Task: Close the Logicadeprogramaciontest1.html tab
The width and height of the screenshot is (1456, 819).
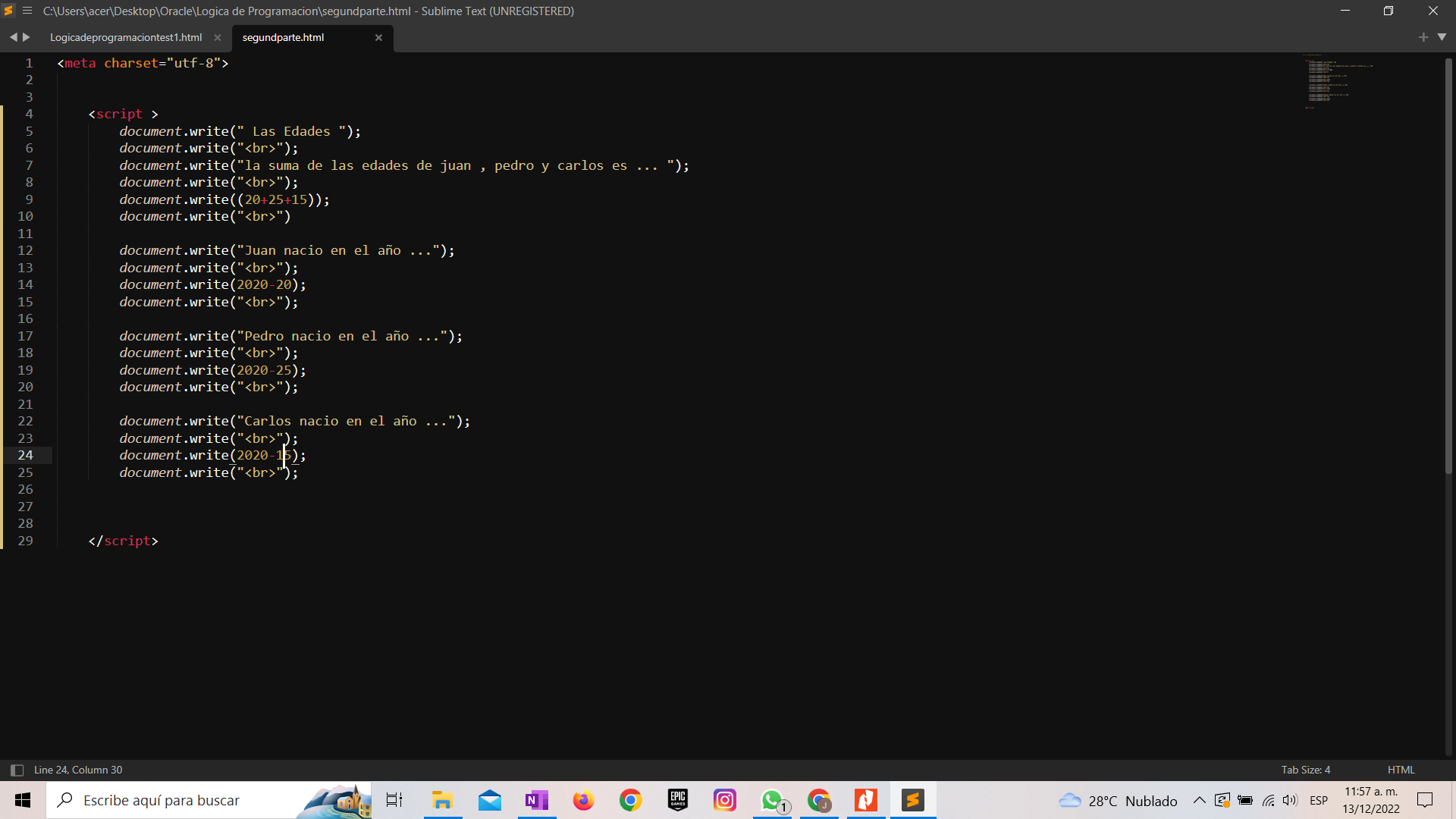Action: (218, 37)
